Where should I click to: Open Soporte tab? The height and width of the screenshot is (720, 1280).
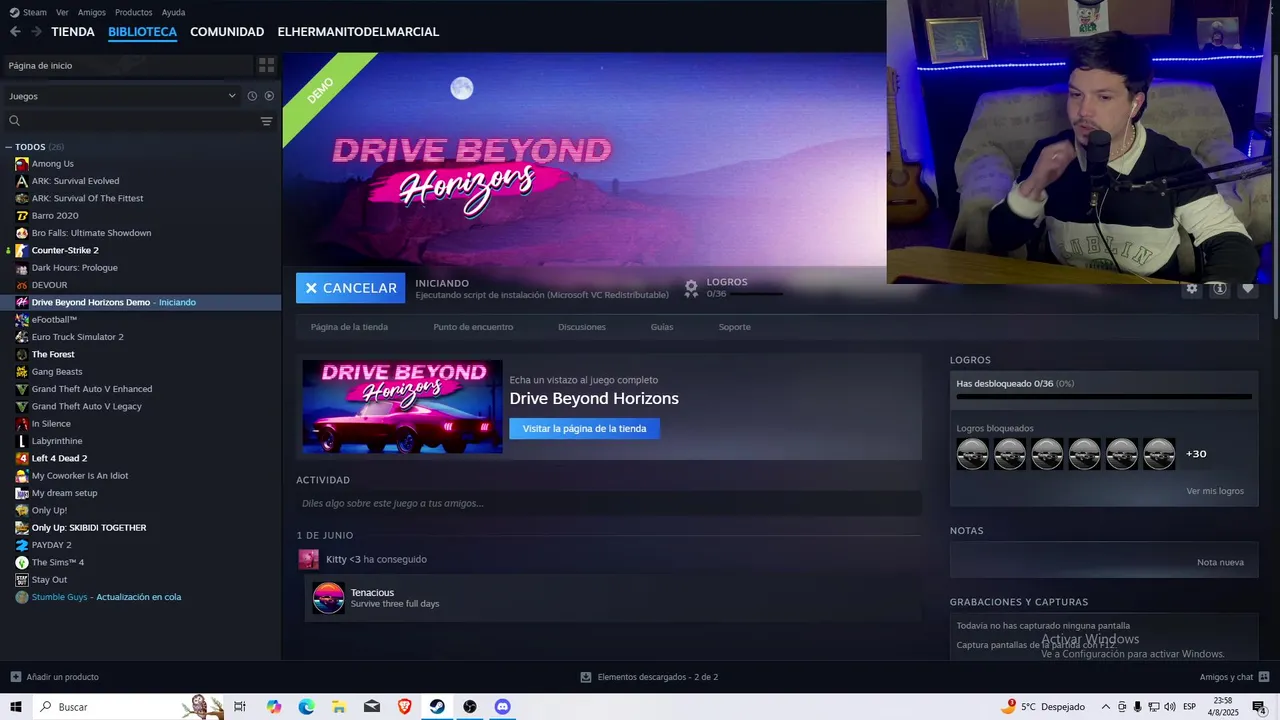click(734, 327)
